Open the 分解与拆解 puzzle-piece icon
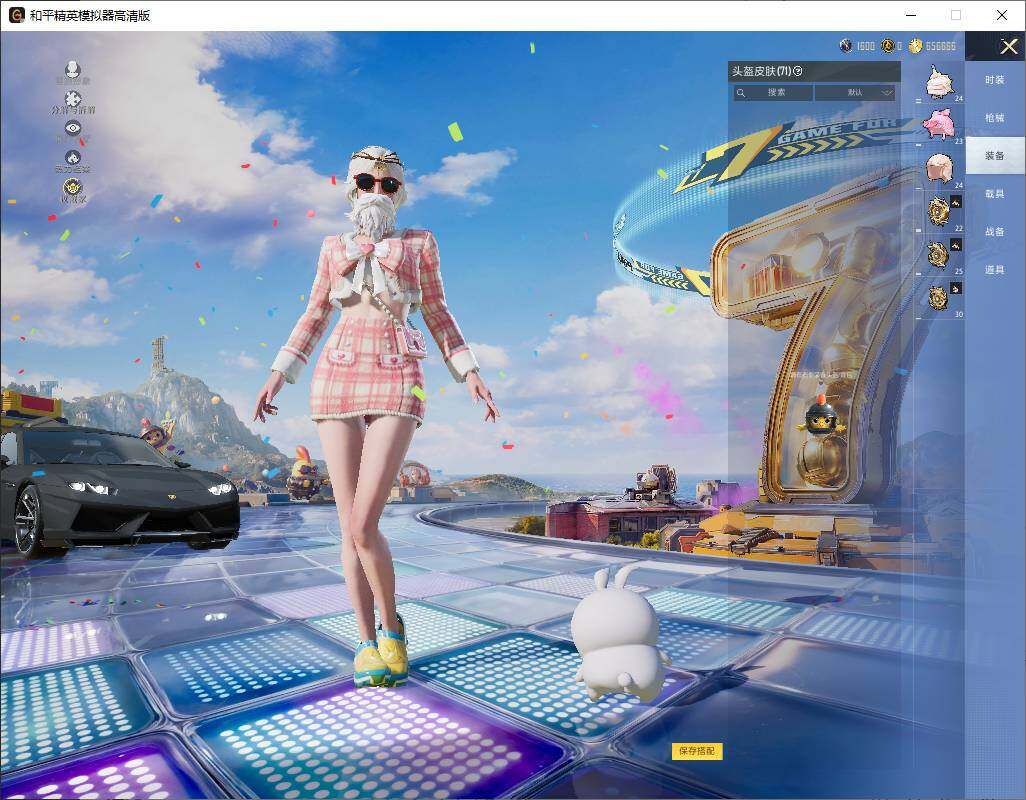Viewport: 1026px width, 800px height. (x=73, y=101)
